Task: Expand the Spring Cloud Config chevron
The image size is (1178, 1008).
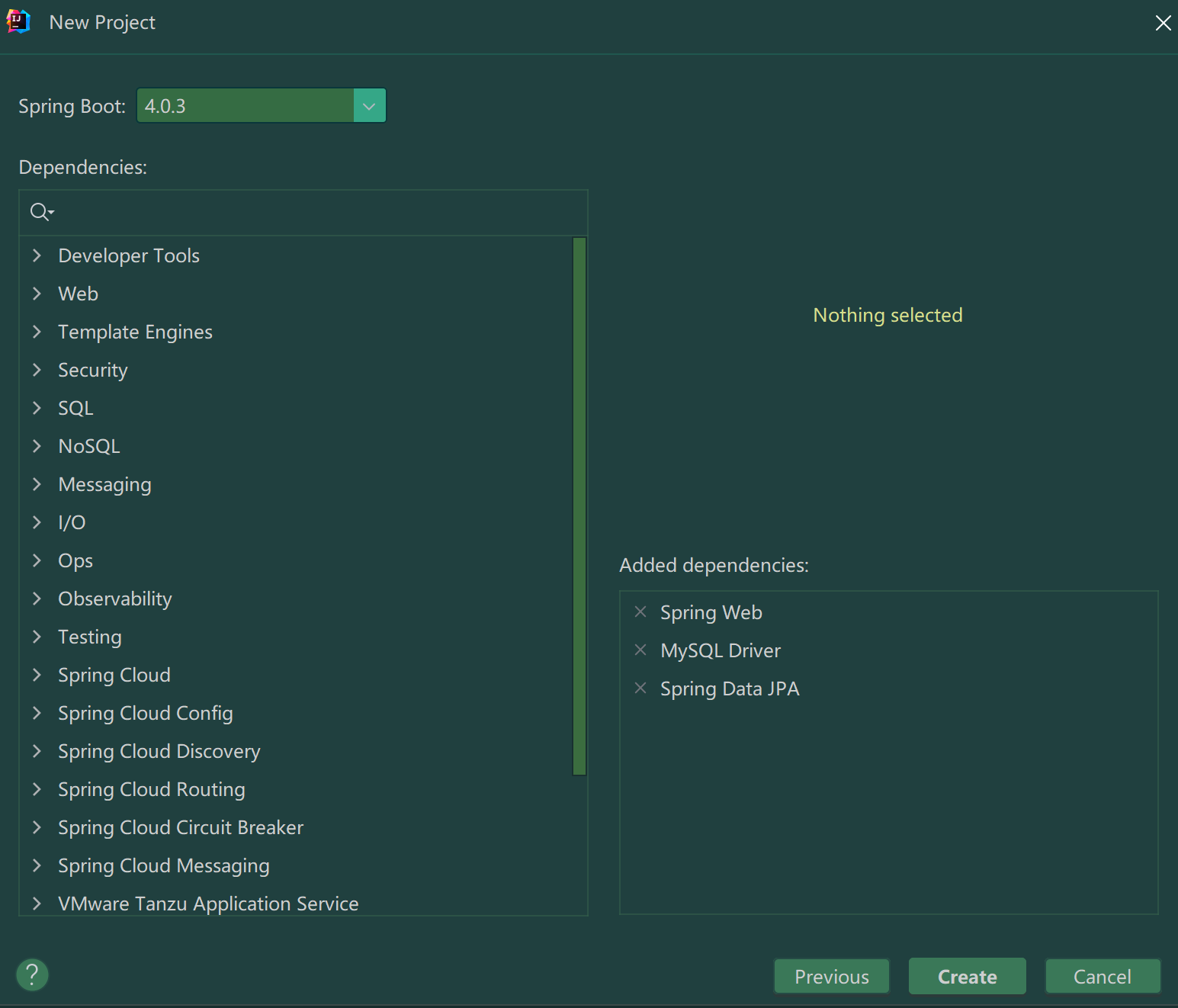Action: [x=37, y=713]
